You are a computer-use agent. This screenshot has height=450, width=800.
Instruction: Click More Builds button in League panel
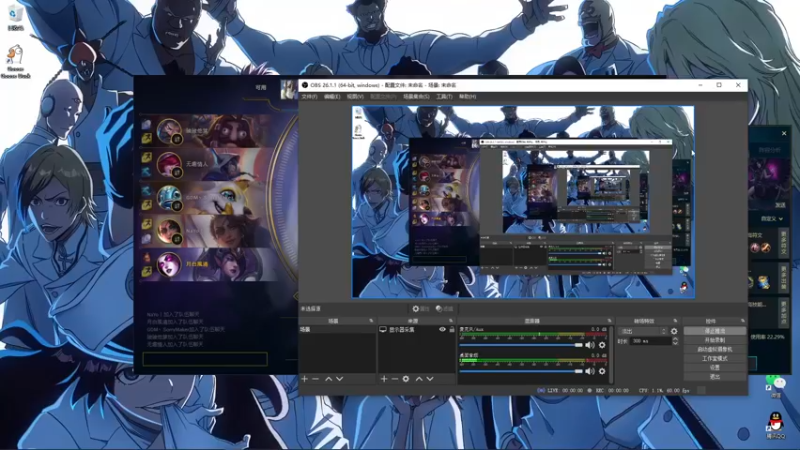pyautogui.click(x=784, y=278)
